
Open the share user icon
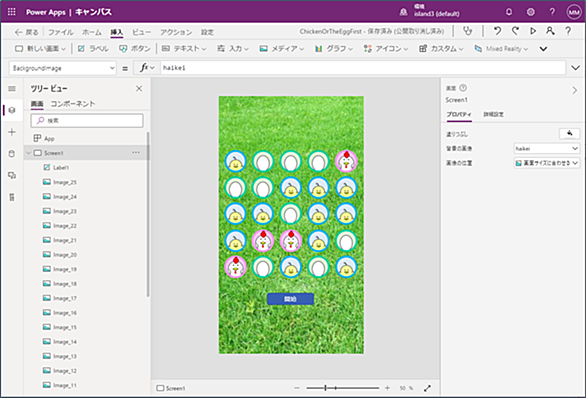tap(550, 31)
